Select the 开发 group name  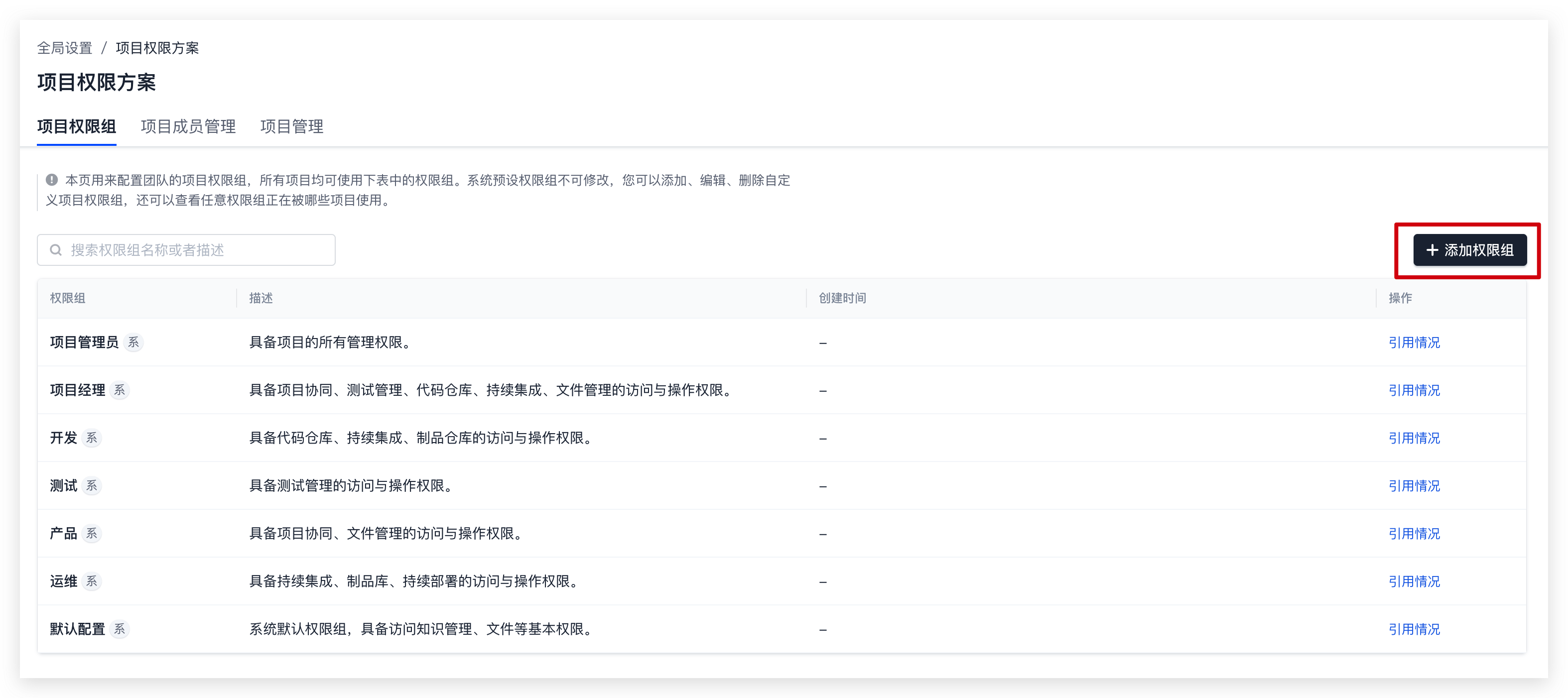(63, 438)
